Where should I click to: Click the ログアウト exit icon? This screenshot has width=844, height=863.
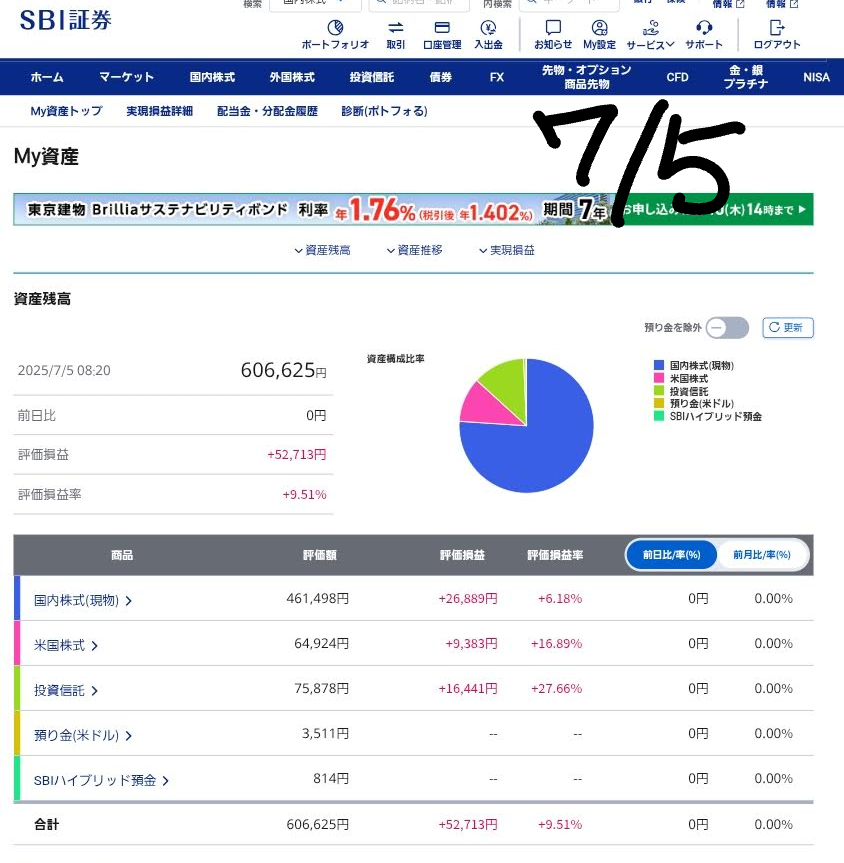776,28
